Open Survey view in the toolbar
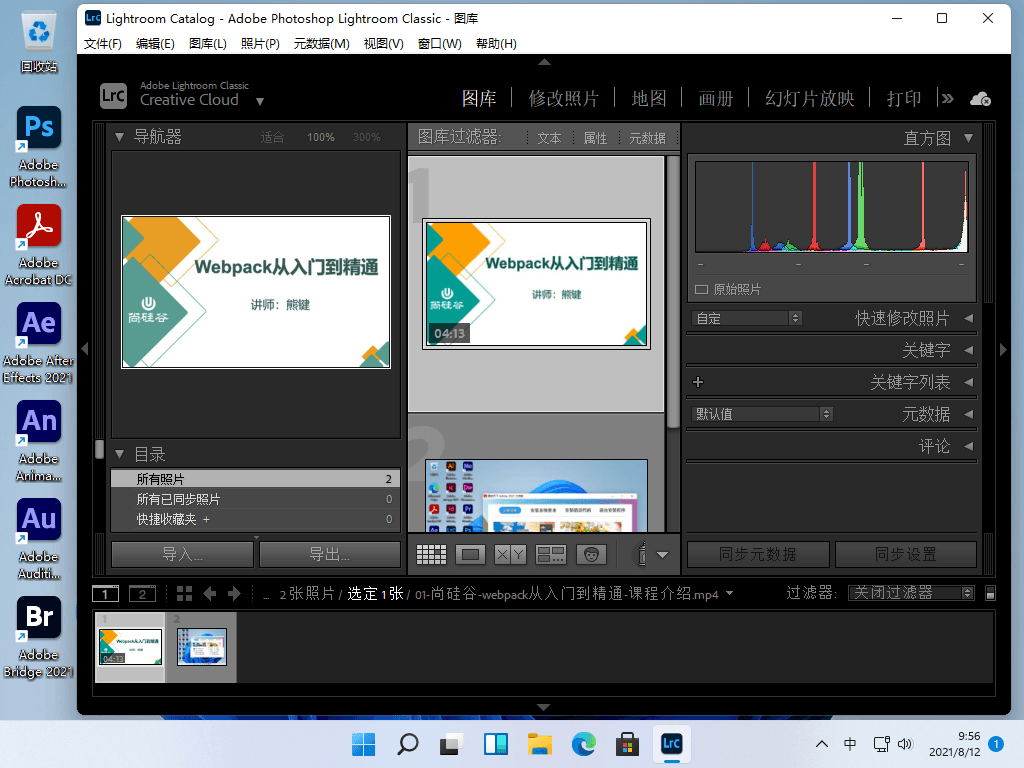Screen dimensions: 1024x768 (551, 554)
